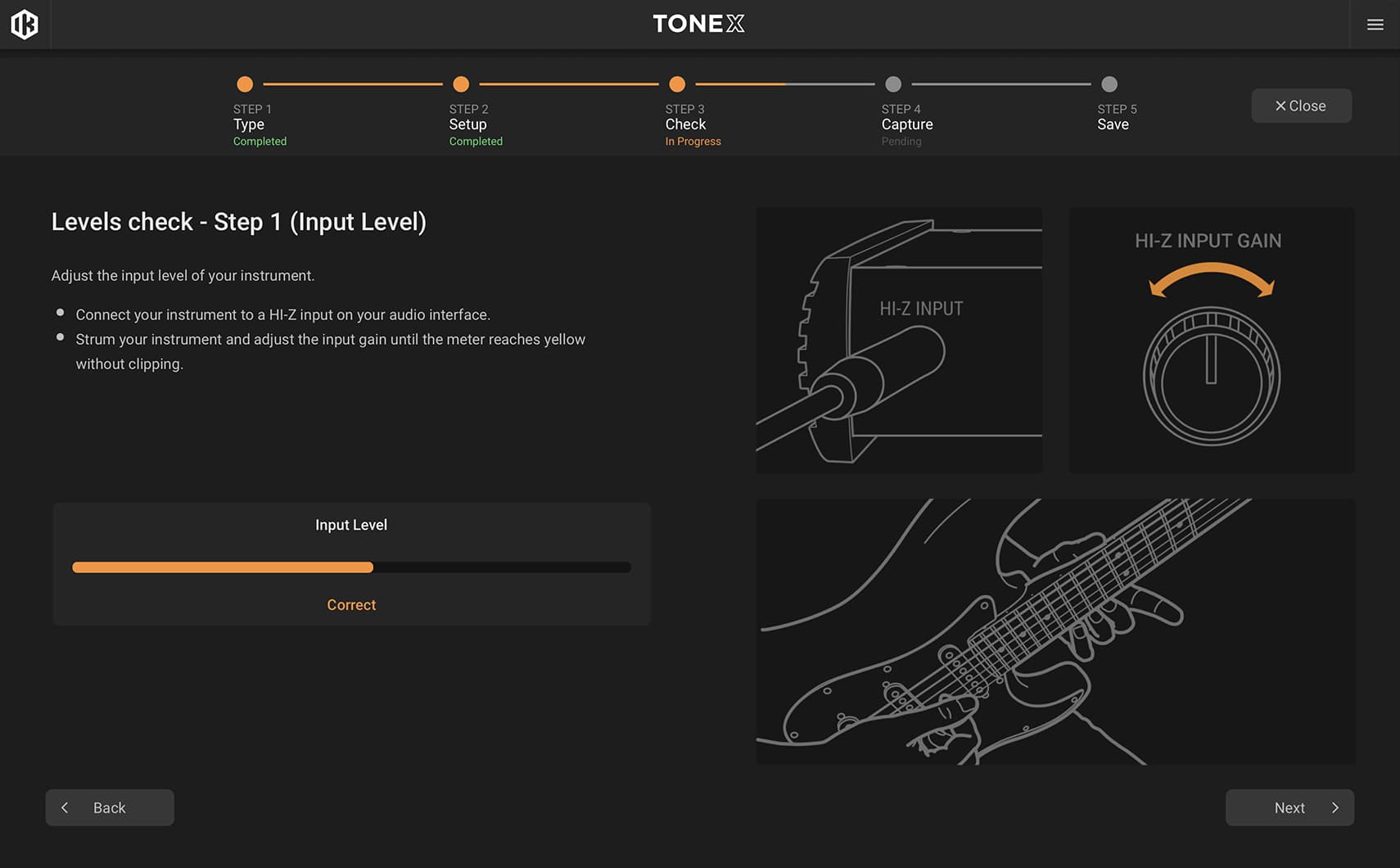Click the orange Input Level meter bar

coord(223,567)
